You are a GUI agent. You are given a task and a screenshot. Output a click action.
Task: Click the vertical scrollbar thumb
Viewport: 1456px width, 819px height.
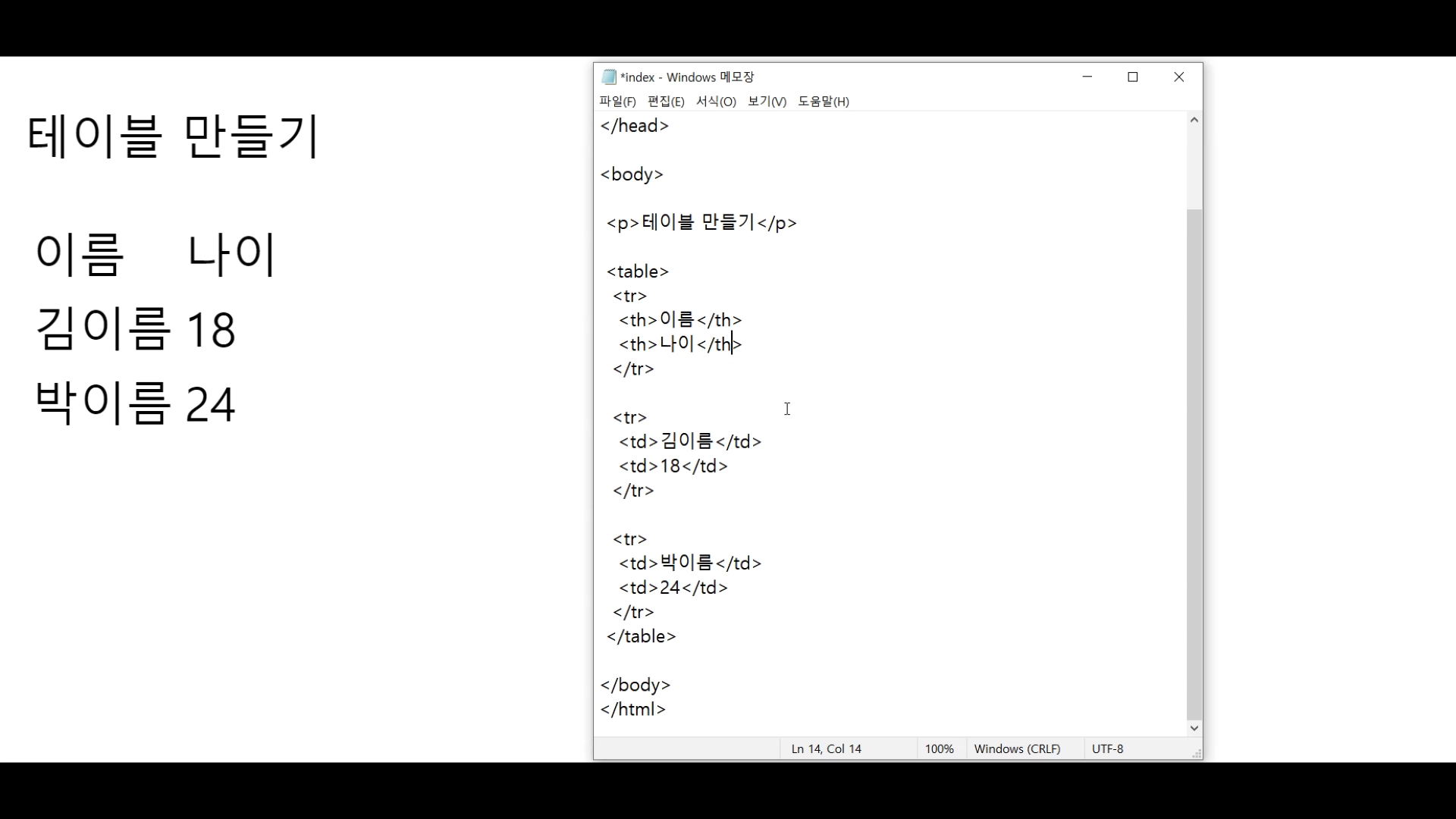click(1194, 463)
